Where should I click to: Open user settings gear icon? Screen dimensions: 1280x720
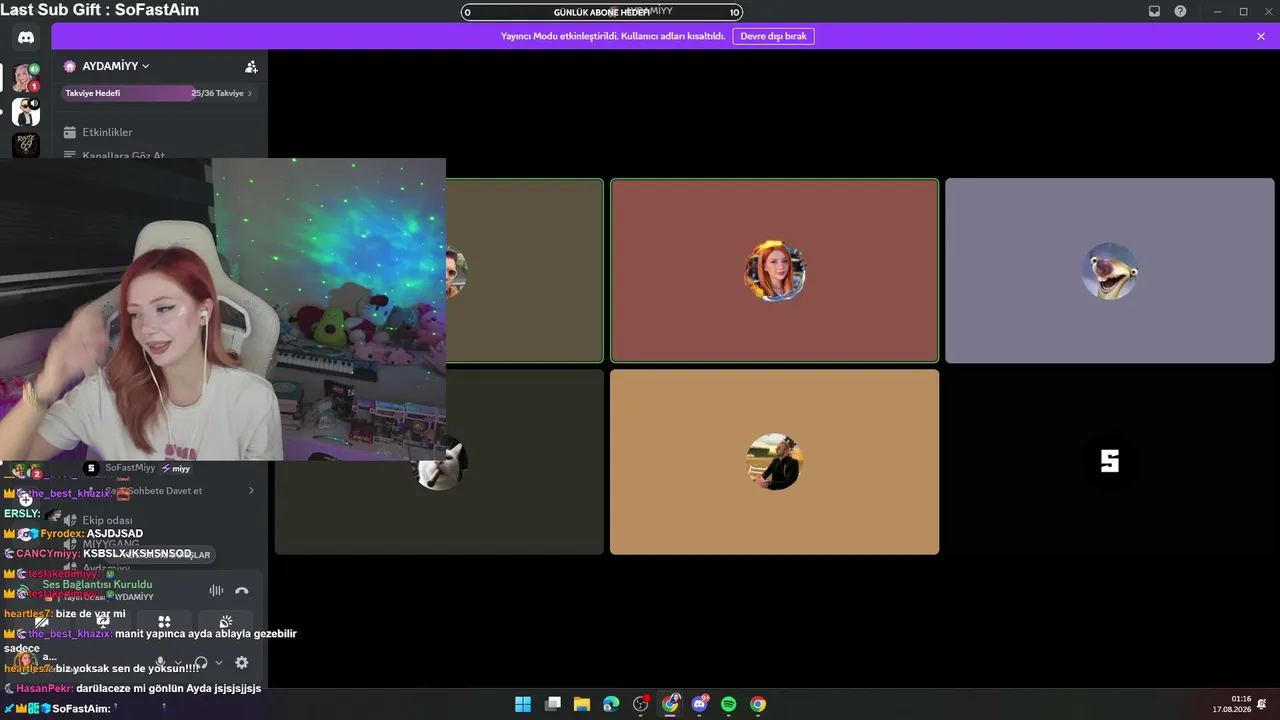click(241, 662)
